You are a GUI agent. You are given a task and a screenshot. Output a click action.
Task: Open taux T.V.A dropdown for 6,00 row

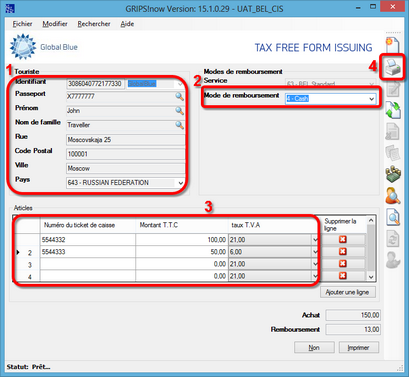point(315,252)
